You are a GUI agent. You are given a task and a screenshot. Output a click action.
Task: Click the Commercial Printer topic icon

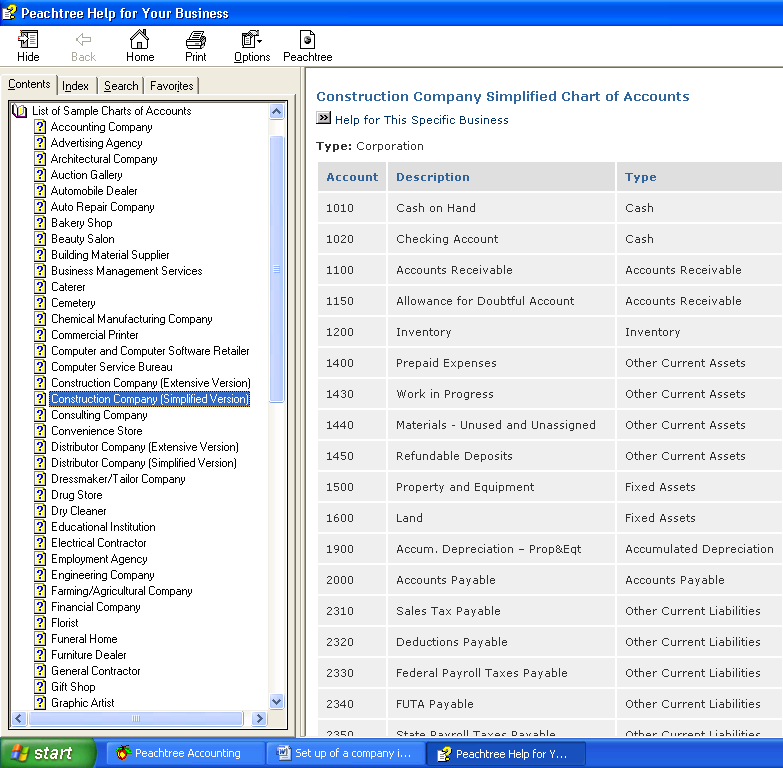40,335
